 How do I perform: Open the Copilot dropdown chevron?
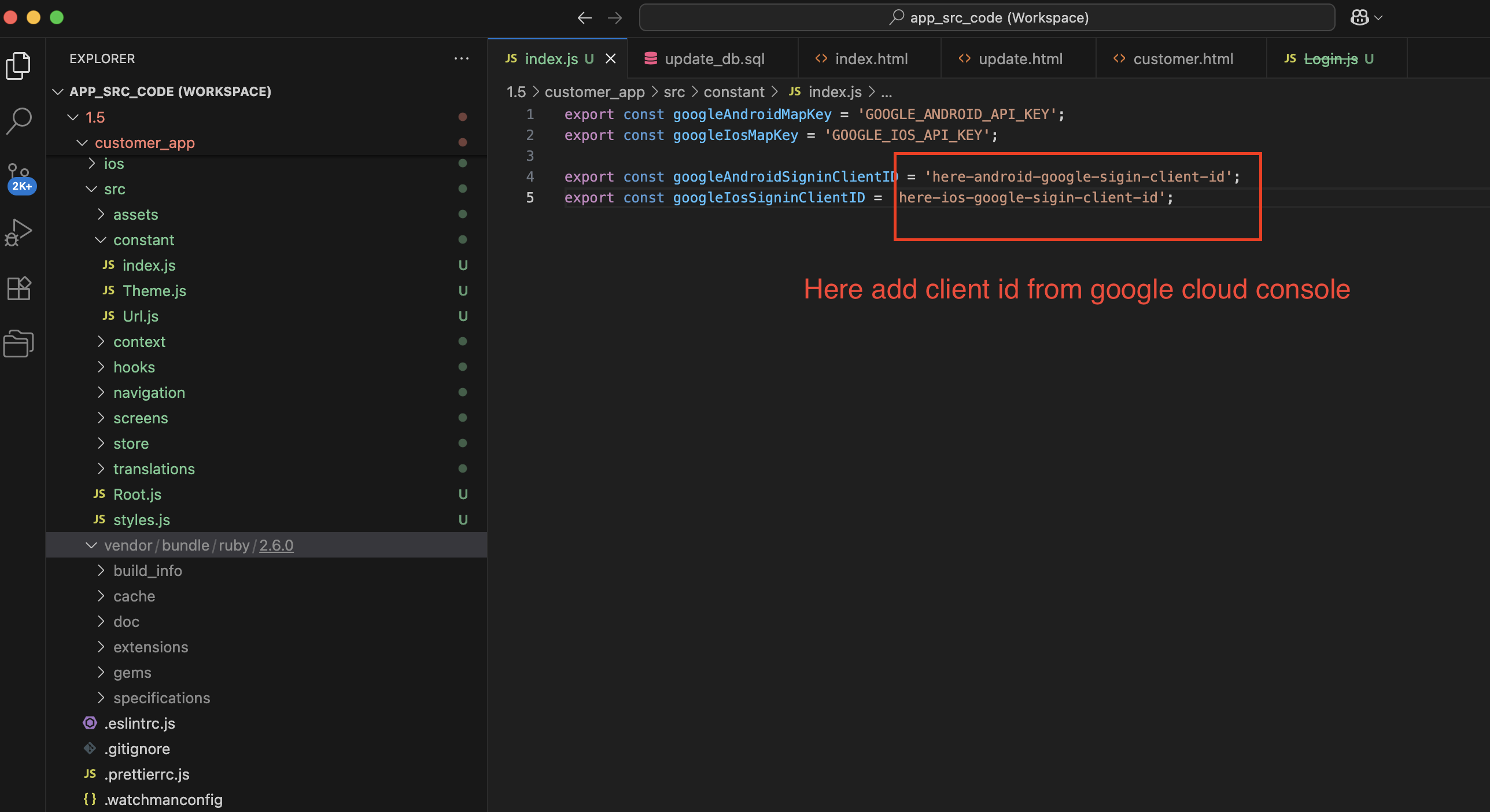coord(1378,18)
